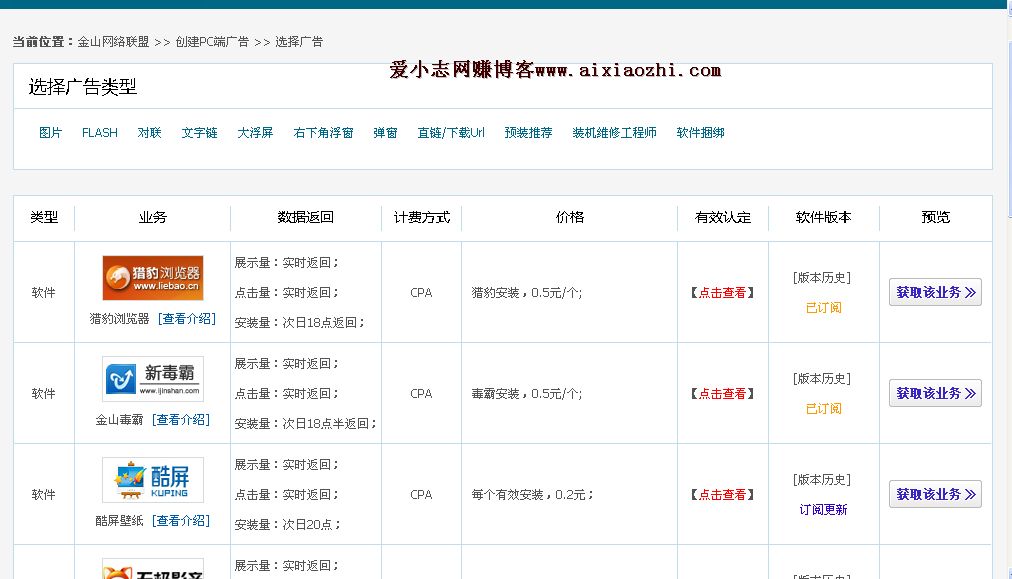Open 查看介绍 link for 猎豹浏览器
1012x579 pixels.
[x=187, y=318]
